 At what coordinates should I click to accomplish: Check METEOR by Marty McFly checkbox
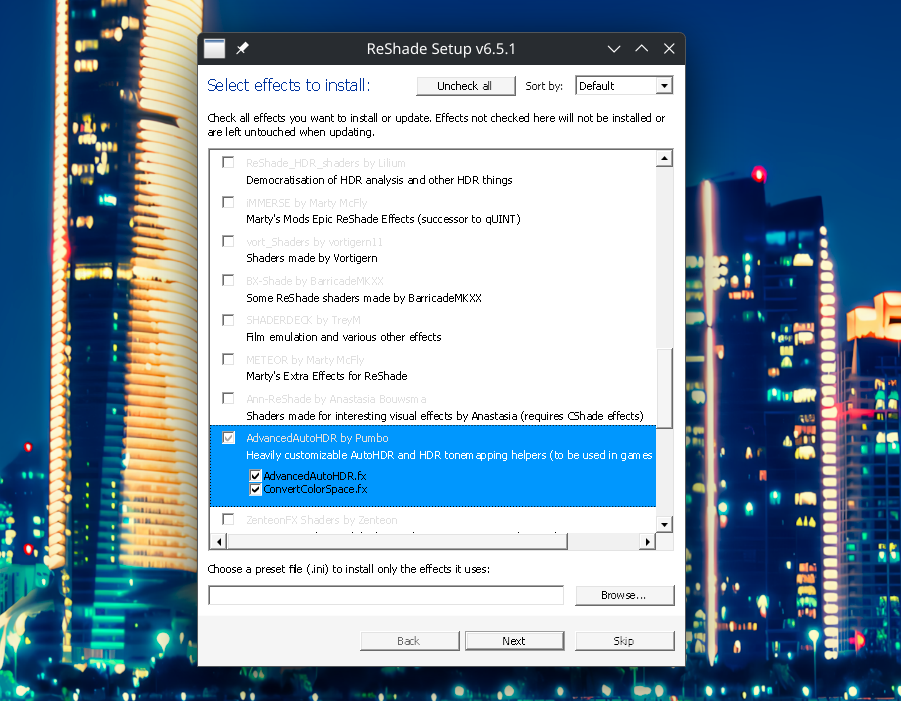click(229, 359)
